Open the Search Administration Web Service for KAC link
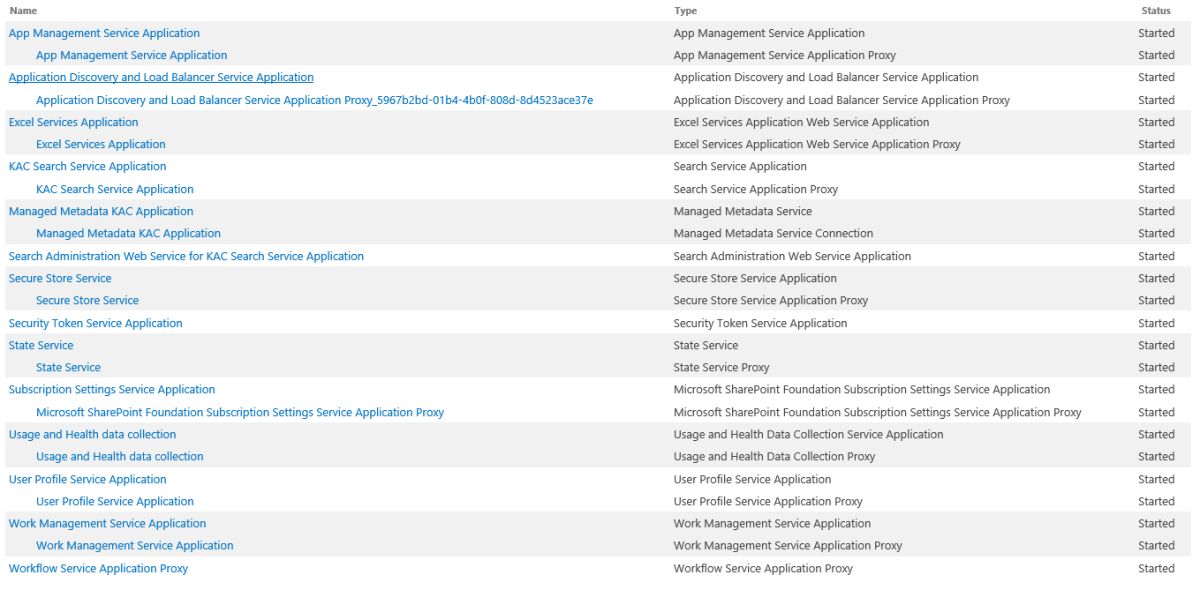1200x590 pixels. tap(186, 256)
